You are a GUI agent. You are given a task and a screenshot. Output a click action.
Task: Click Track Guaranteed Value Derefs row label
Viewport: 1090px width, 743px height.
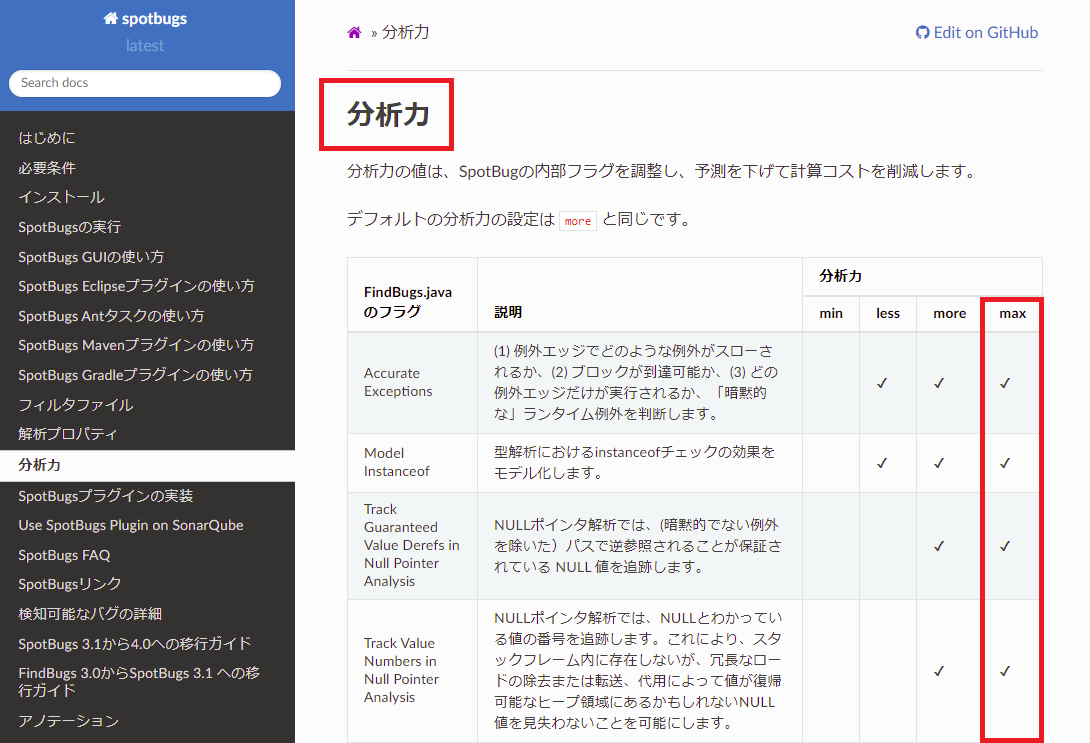coord(412,546)
